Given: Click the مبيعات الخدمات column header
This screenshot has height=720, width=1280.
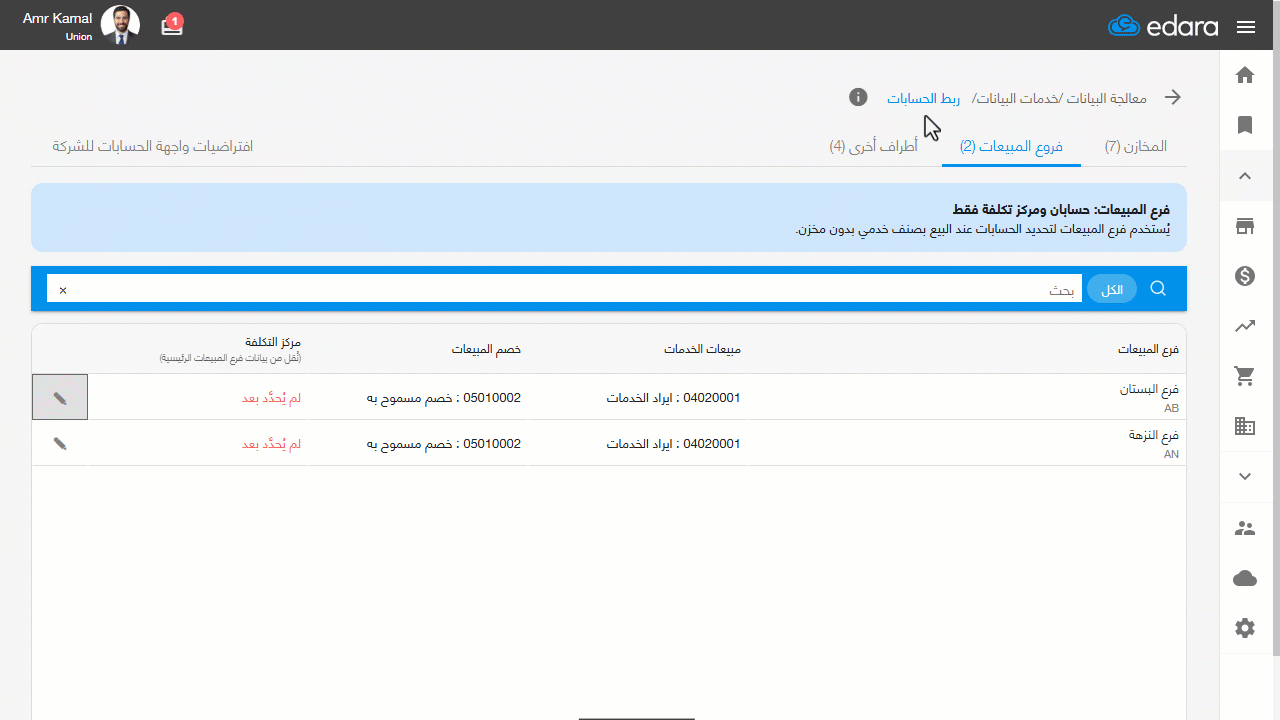Looking at the screenshot, I should pyautogui.click(x=702, y=350).
